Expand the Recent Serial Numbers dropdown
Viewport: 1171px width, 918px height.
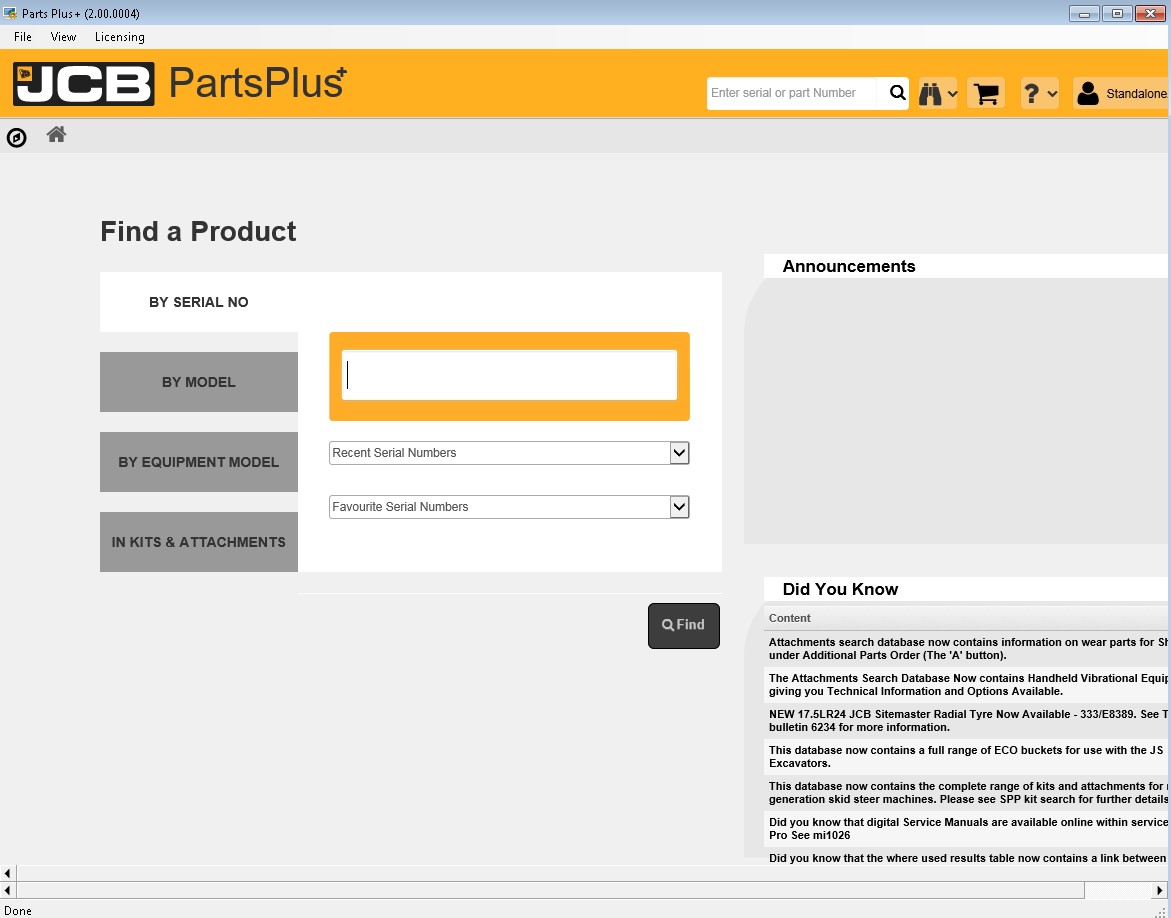coord(679,453)
